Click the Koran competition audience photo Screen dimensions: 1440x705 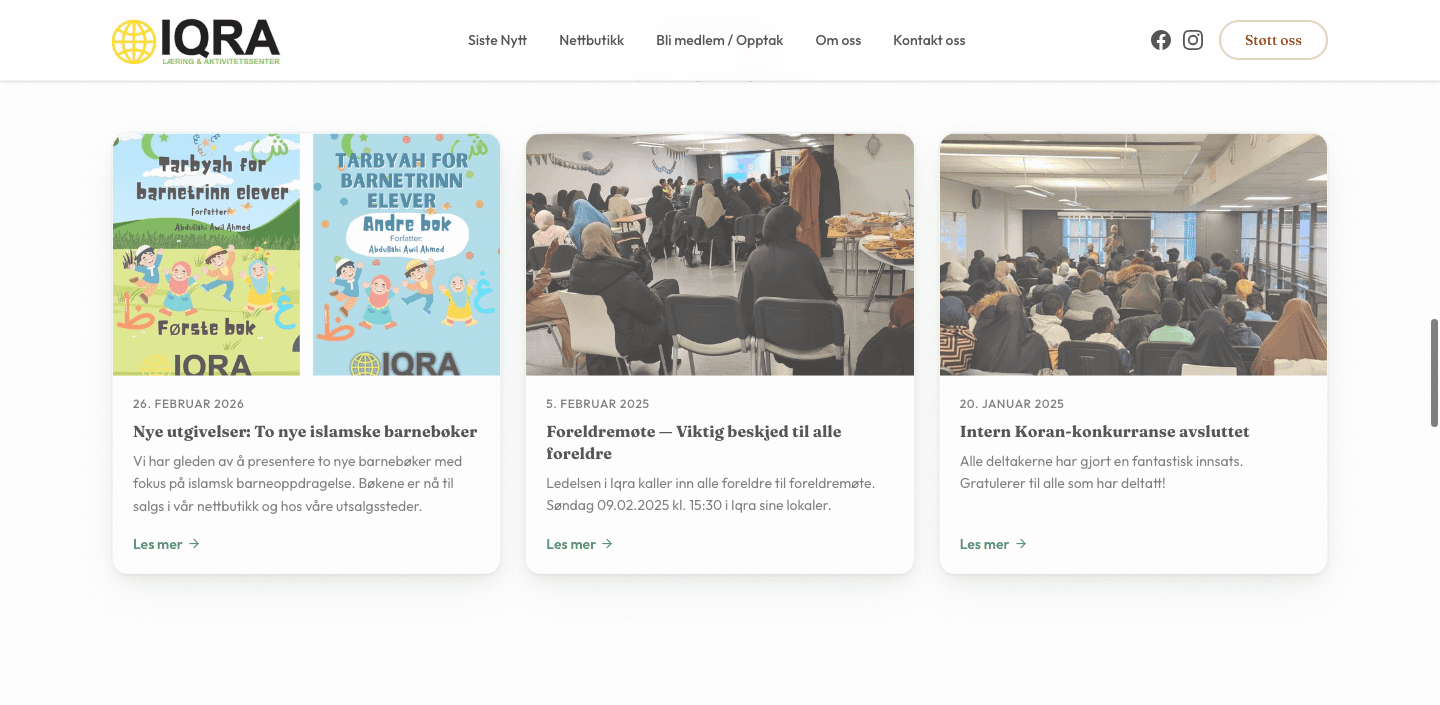pyautogui.click(x=1133, y=255)
